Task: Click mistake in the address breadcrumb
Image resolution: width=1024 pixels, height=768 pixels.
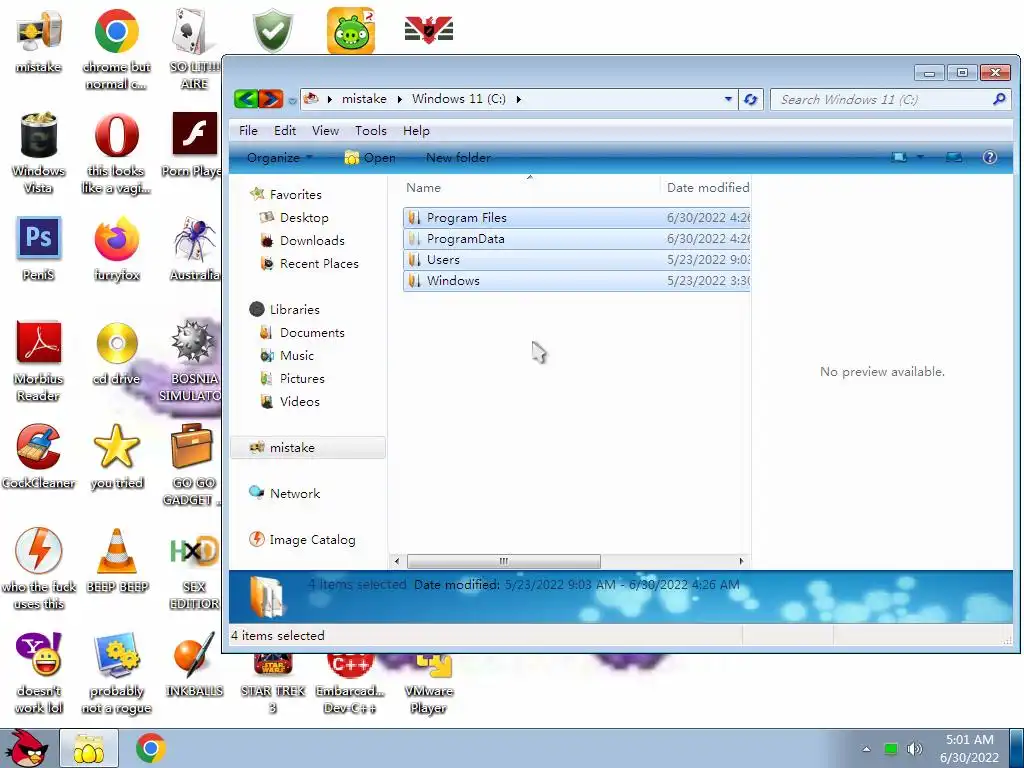Action: [364, 99]
